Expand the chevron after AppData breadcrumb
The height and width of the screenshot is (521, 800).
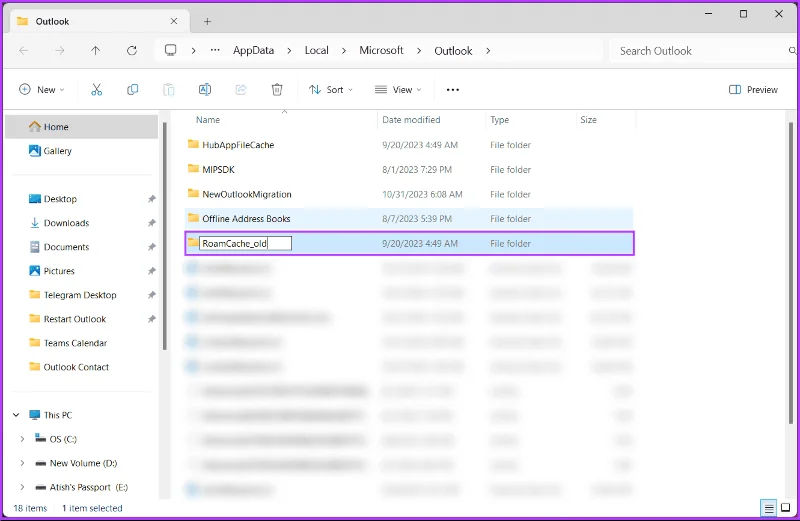coord(289,51)
